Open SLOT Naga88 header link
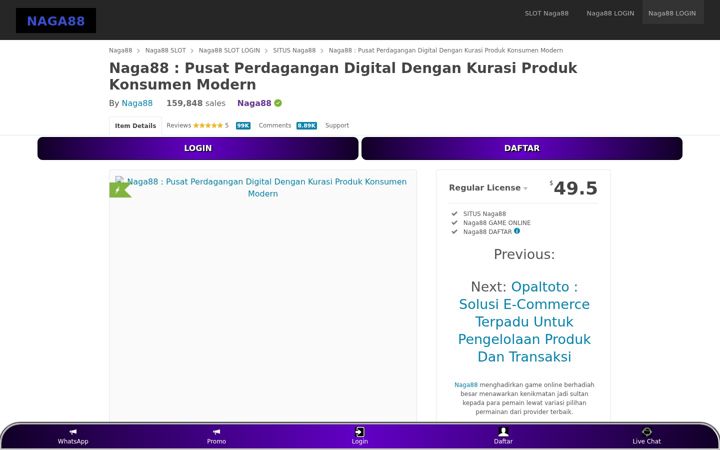This screenshot has height=450, width=720. coord(546,13)
